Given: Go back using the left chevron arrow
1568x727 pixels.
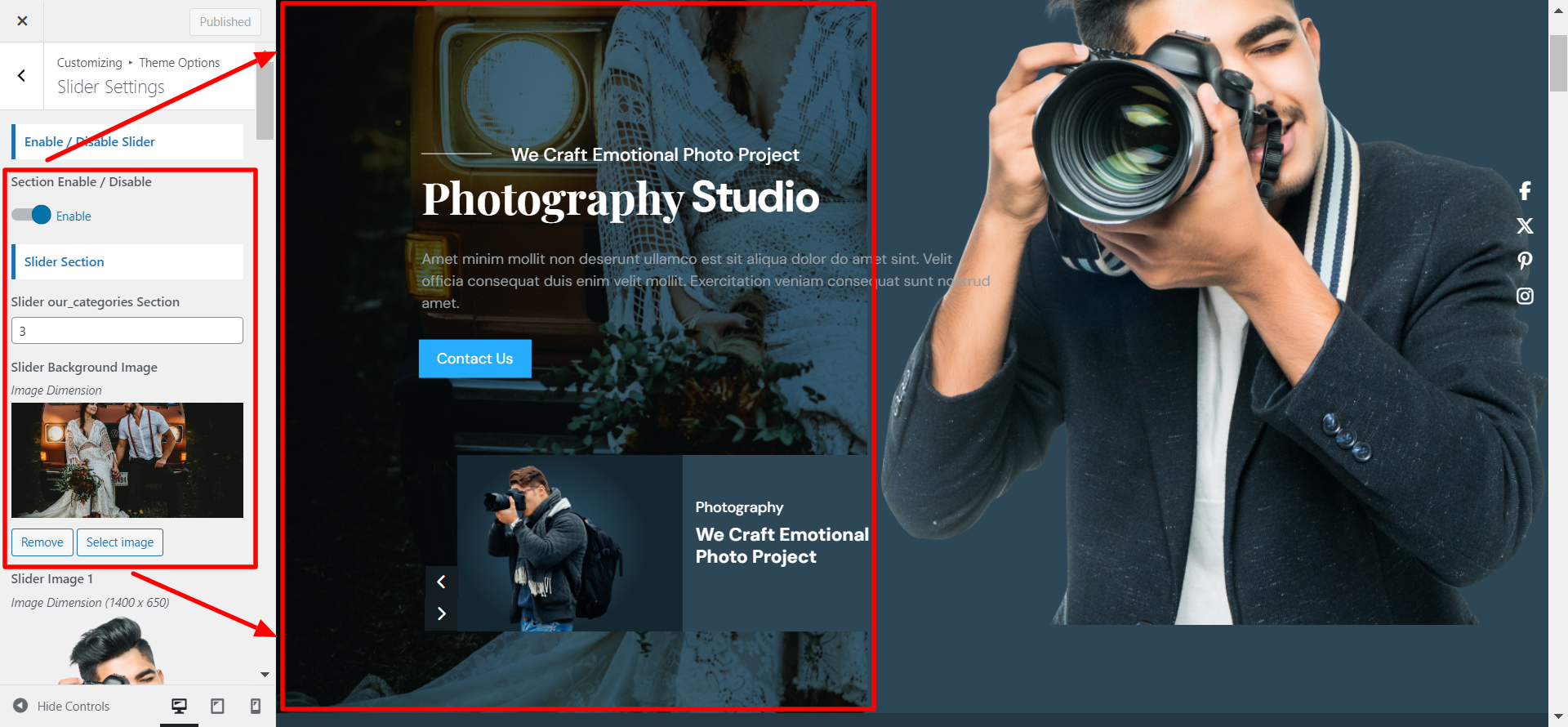Looking at the screenshot, I should pyautogui.click(x=22, y=76).
